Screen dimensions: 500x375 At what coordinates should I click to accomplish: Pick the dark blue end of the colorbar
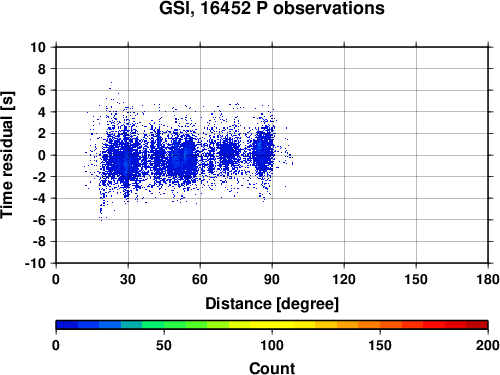tap(67, 325)
